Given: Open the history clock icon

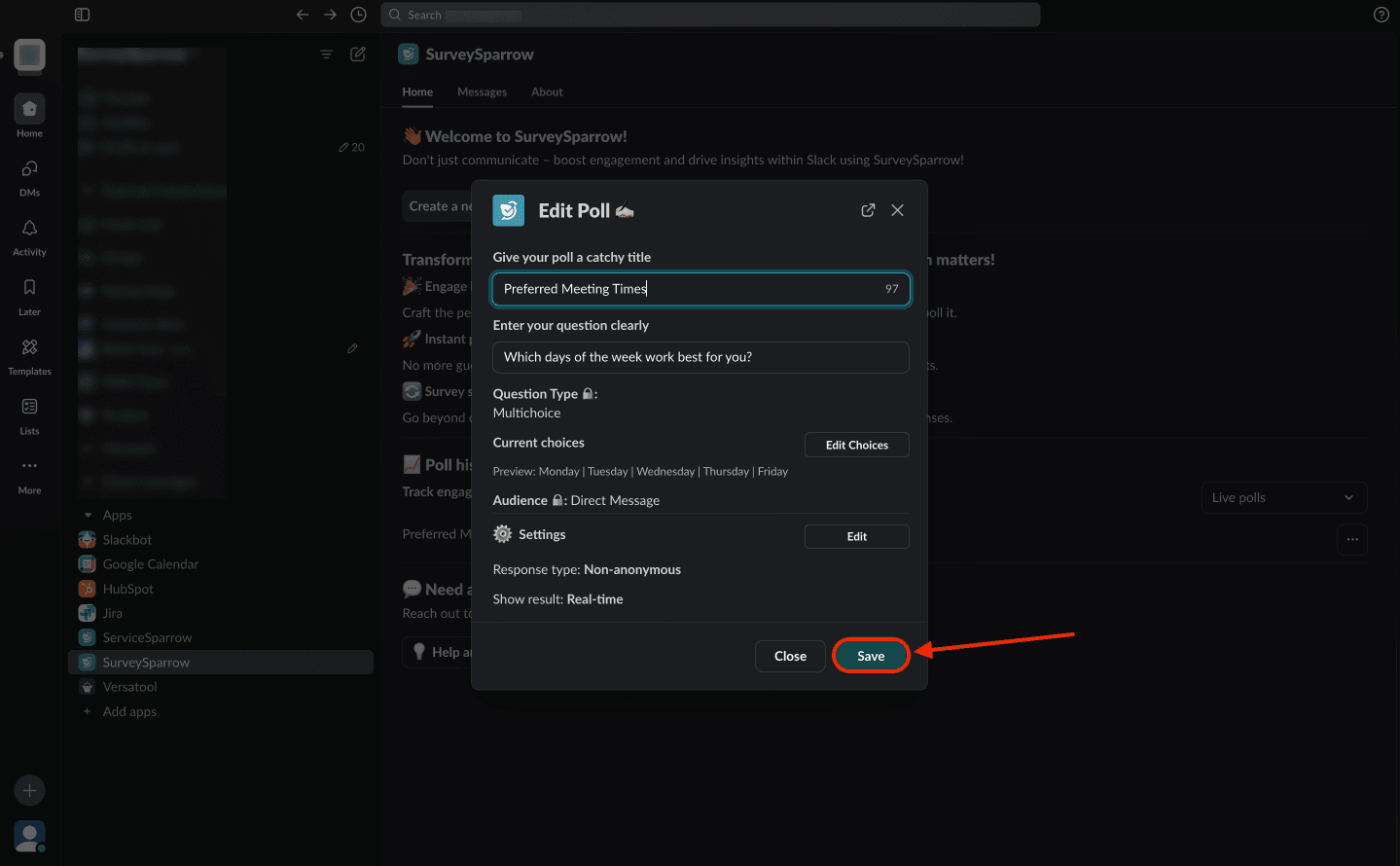Looking at the screenshot, I should tap(358, 15).
